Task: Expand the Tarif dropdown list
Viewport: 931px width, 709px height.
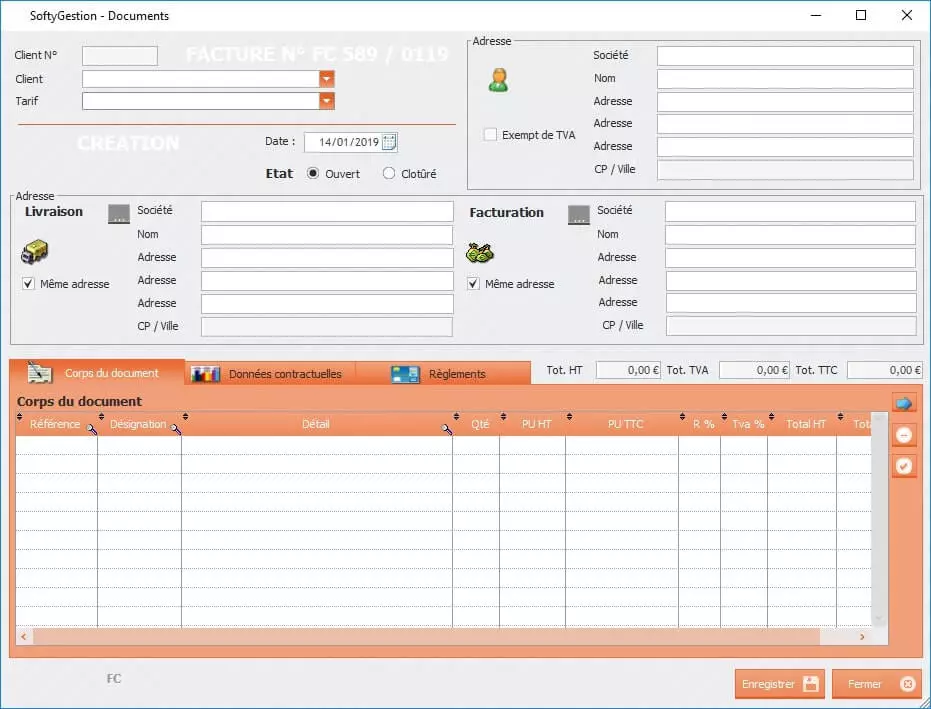Action: click(x=327, y=101)
